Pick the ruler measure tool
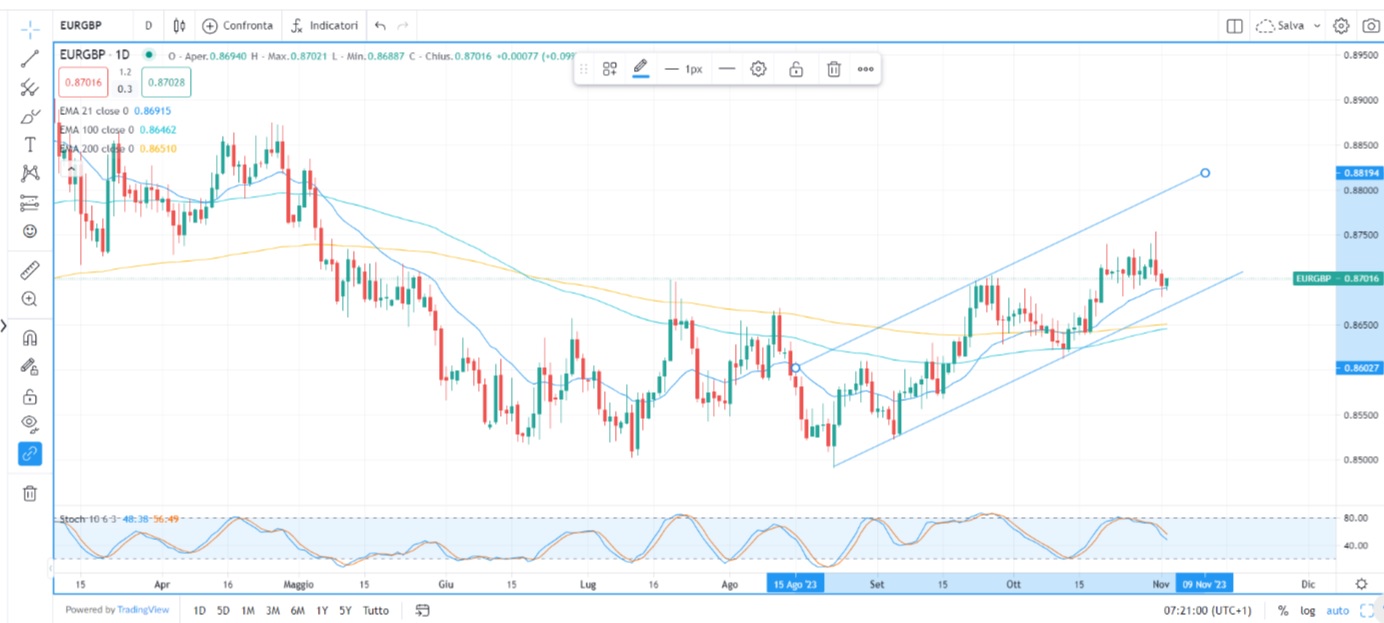The image size is (1384, 623). coord(30,270)
